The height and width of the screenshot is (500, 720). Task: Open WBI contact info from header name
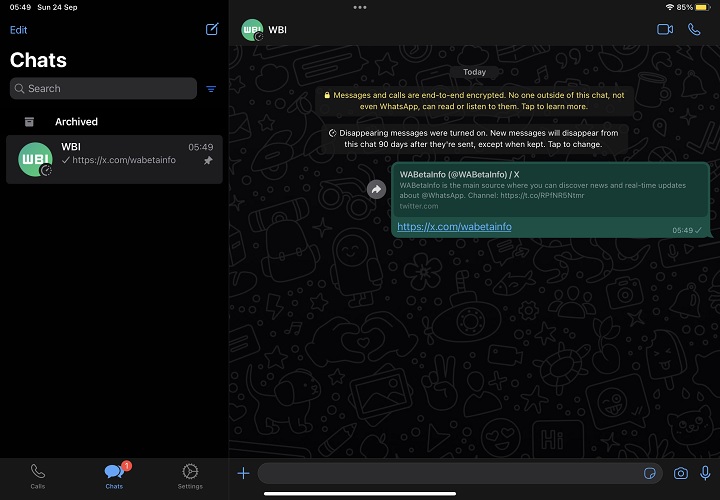pyautogui.click(x=277, y=30)
